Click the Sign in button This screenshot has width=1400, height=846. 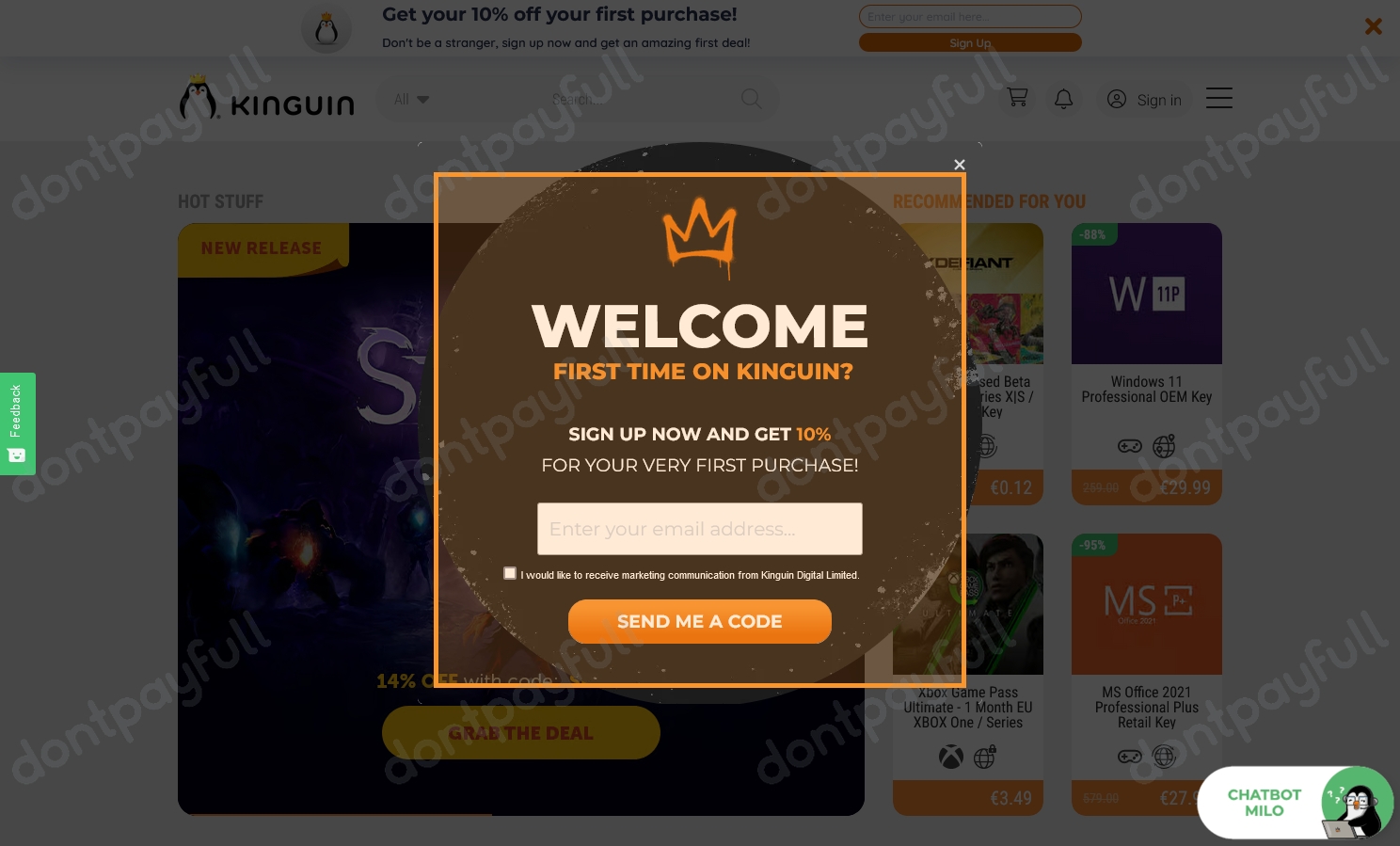[x=1144, y=100]
